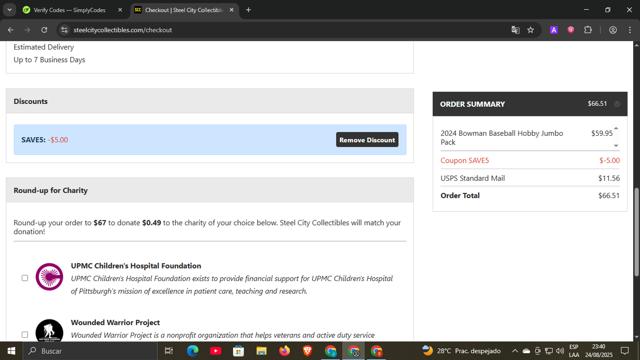Open Microsoft Store from the taskbar

pyautogui.click(x=238, y=351)
